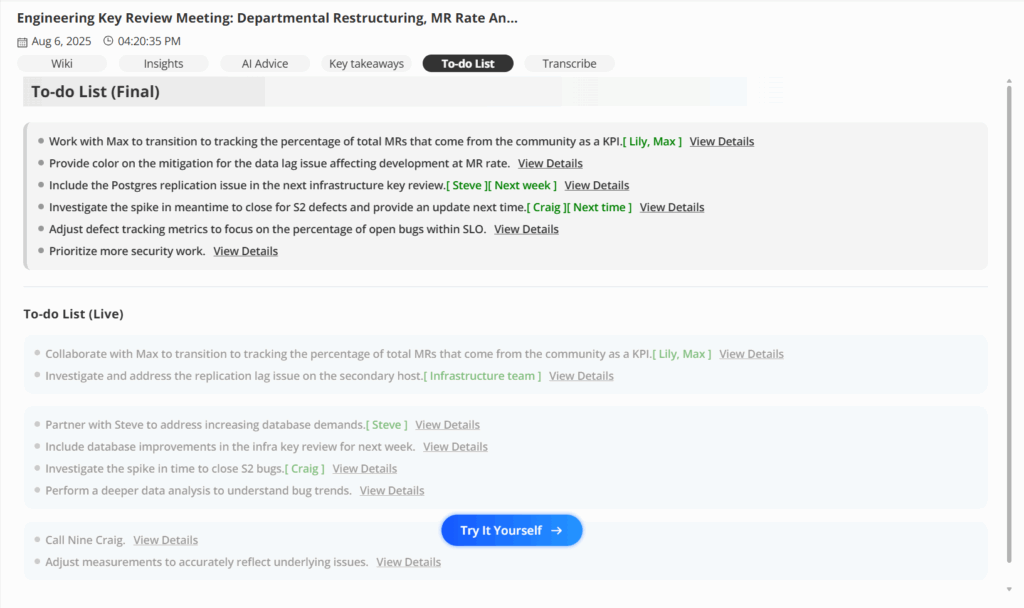Switch to the Wiki tab
This screenshot has height=608, width=1024.
coord(61,63)
